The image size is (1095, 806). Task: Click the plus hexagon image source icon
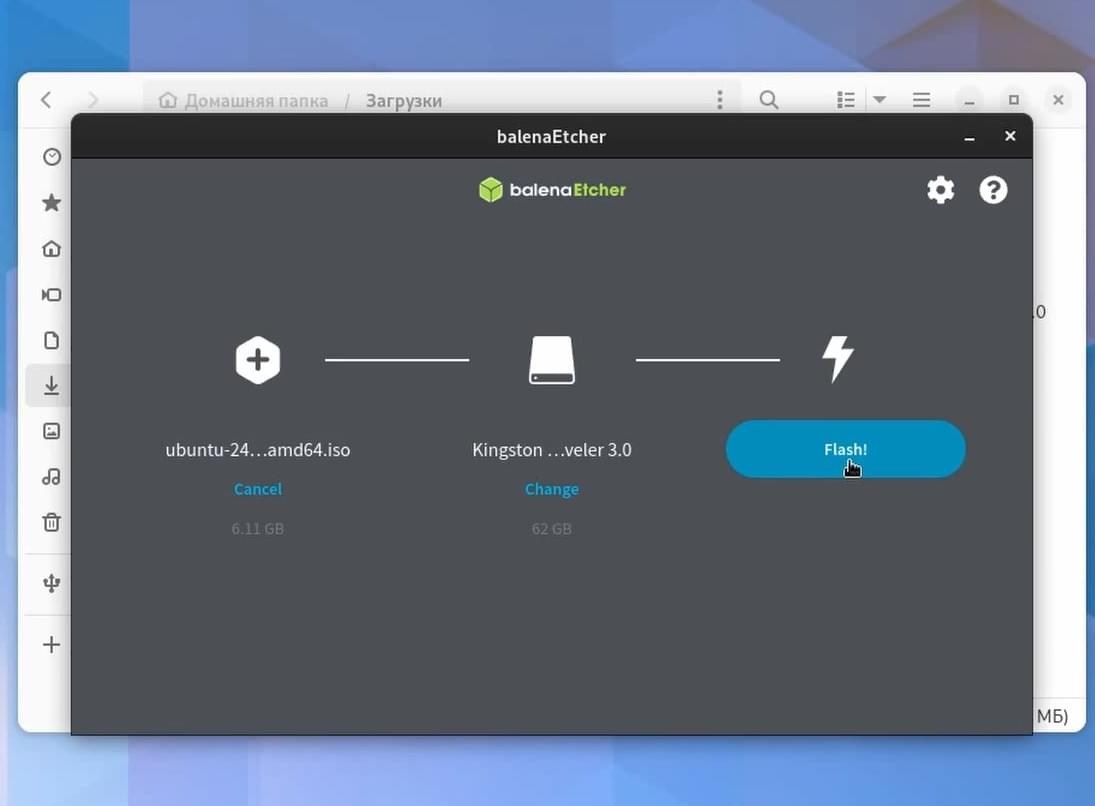click(x=258, y=360)
